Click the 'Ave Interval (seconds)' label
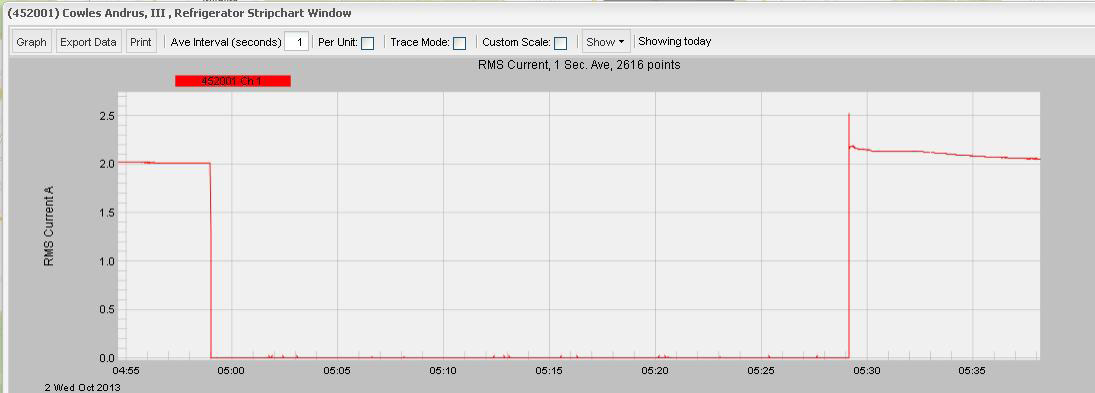Screen dimensions: 1095x393 tap(226, 42)
